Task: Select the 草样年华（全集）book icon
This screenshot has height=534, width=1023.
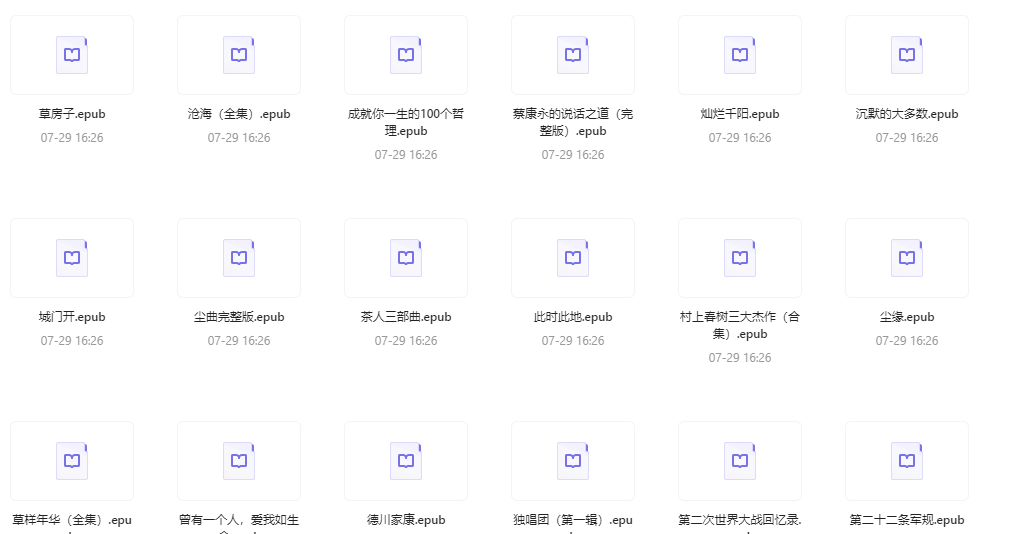Action: click(x=72, y=461)
